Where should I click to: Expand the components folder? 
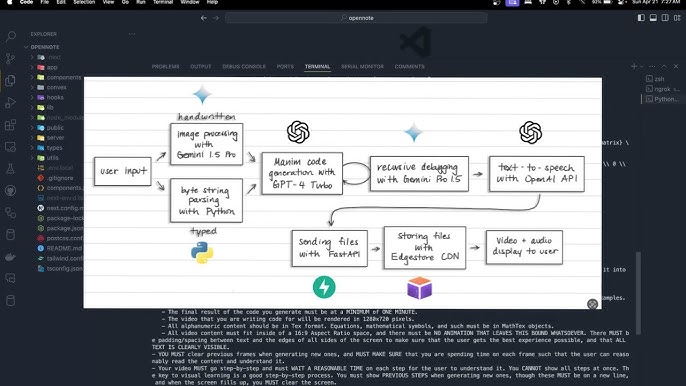(x=56, y=77)
